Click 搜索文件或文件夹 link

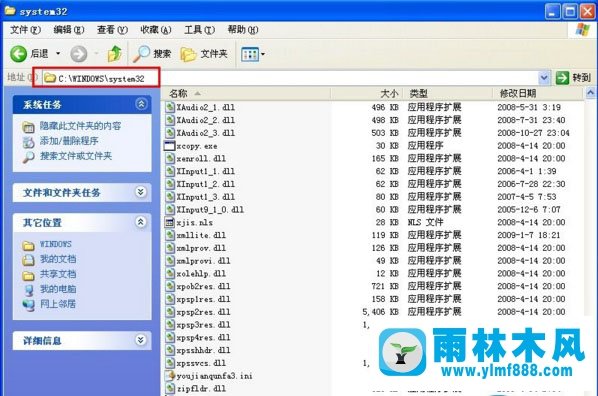76,156
